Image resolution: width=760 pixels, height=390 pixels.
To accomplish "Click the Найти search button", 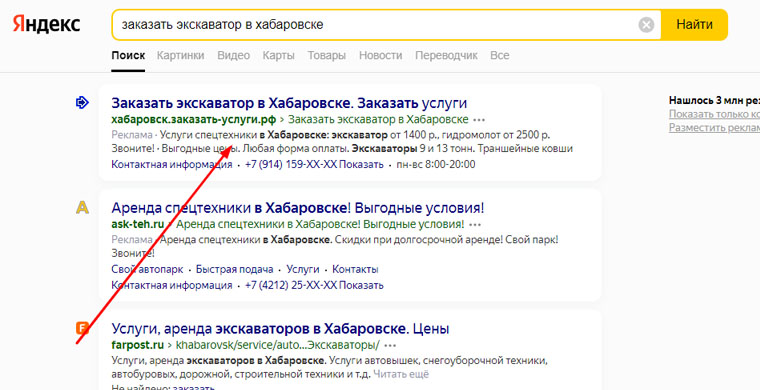I will (x=694, y=25).
